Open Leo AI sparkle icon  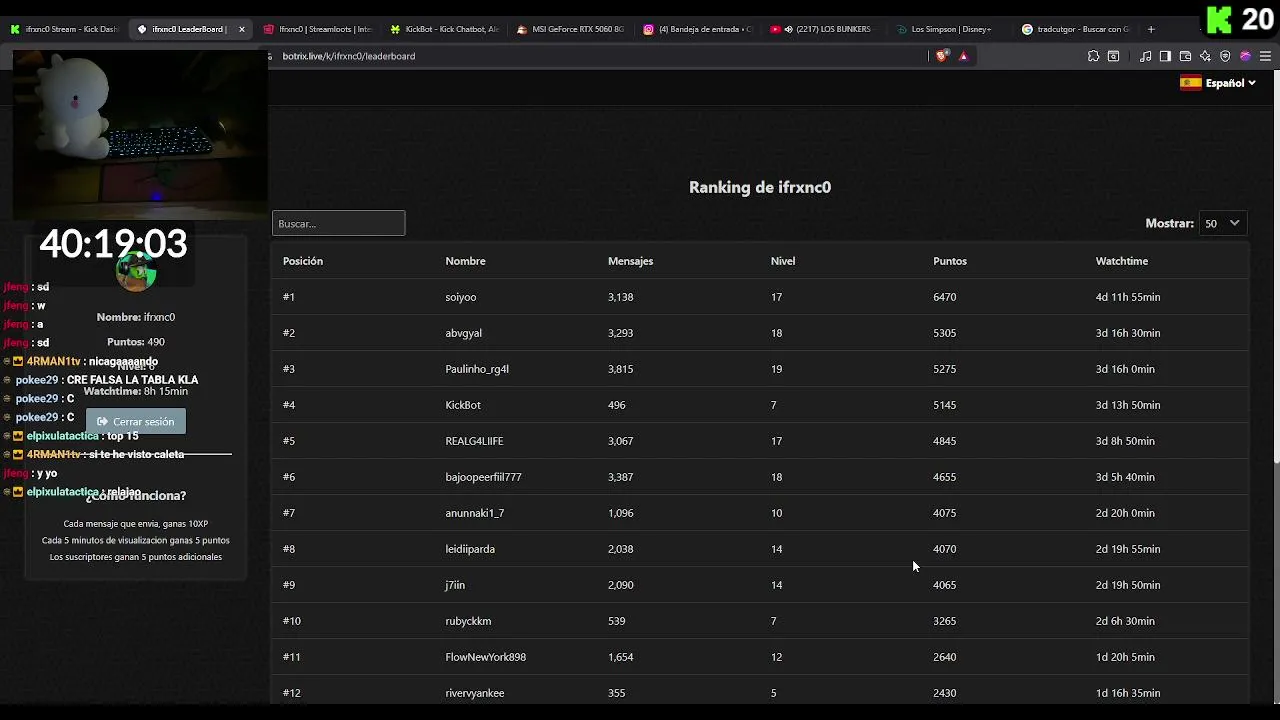[1205, 56]
